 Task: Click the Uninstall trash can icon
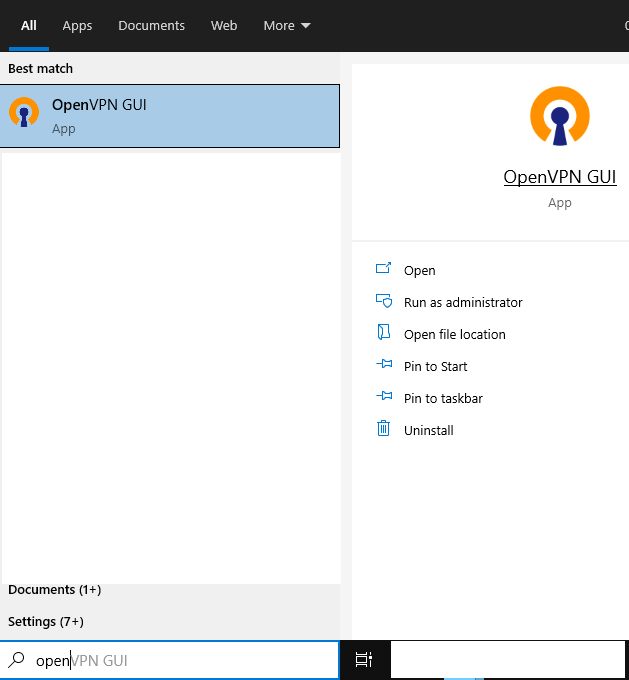click(383, 428)
